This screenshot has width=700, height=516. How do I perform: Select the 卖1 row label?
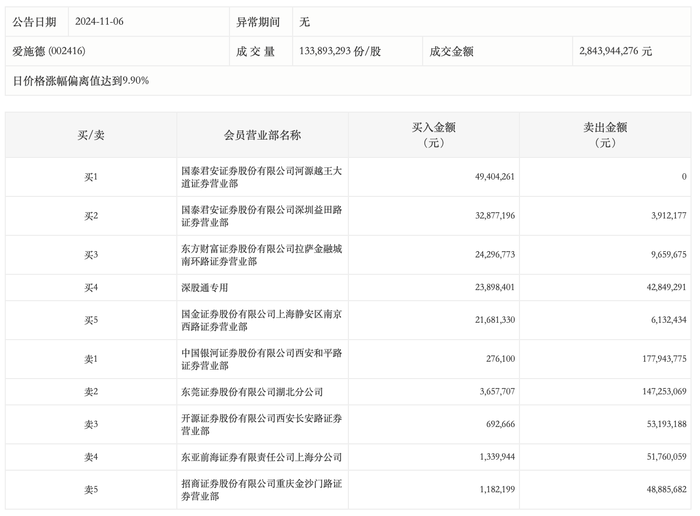(x=91, y=359)
